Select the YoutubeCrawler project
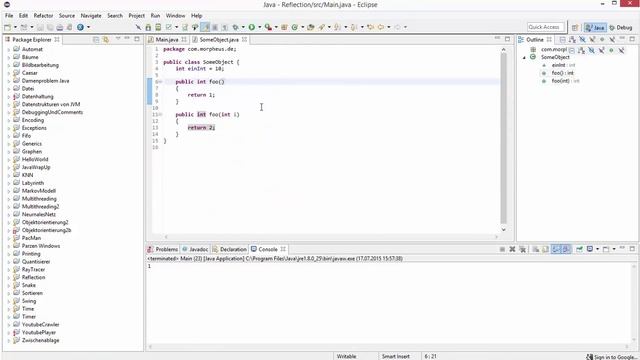The image size is (640, 360). pyautogui.click(x=40, y=324)
